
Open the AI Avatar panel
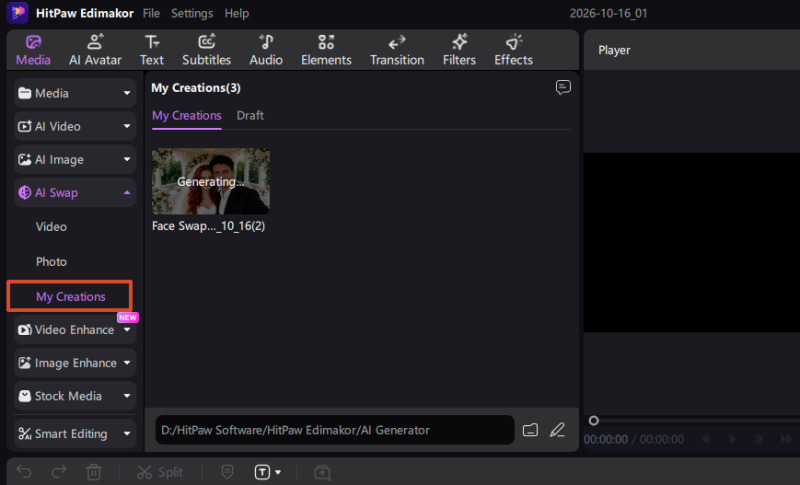click(x=95, y=50)
